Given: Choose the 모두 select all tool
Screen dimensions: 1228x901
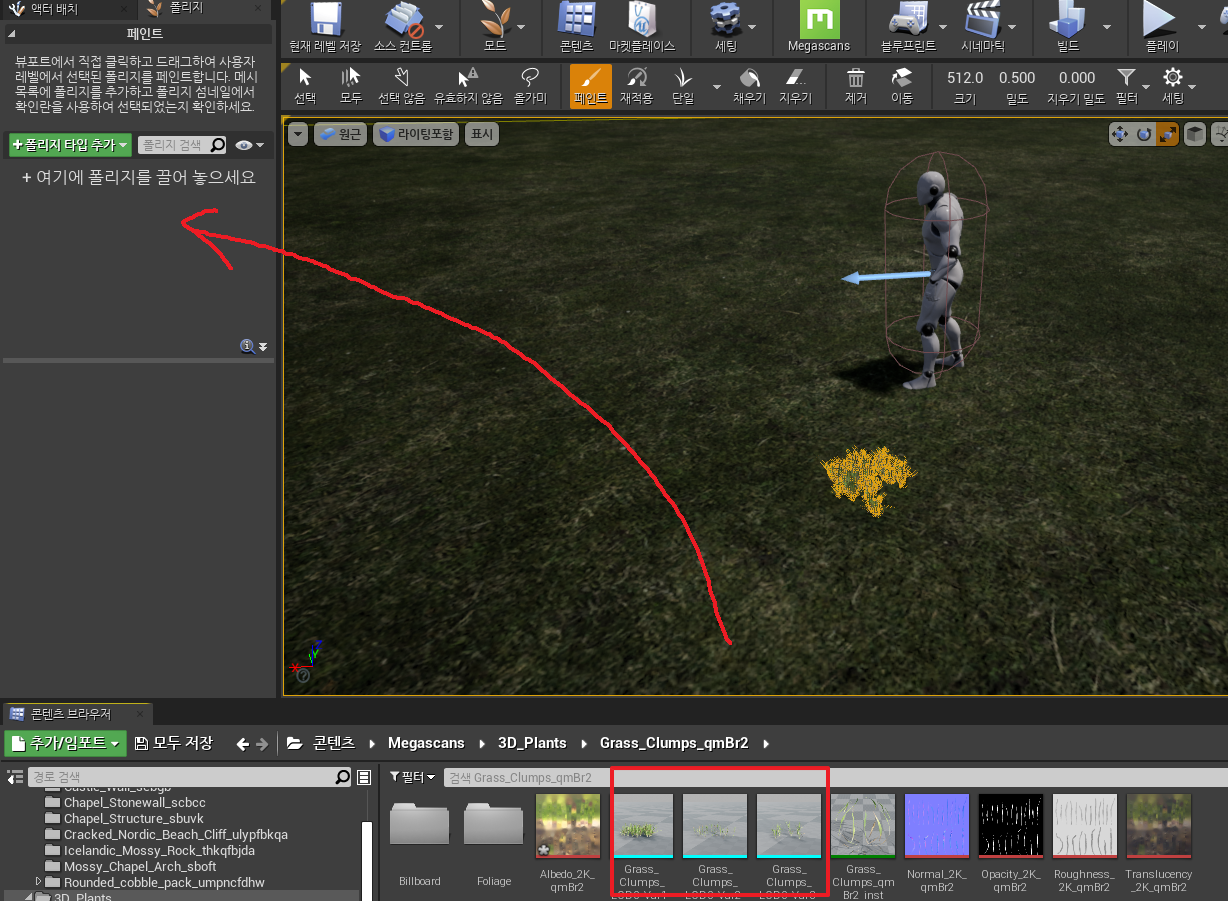Looking at the screenshot, I should point(350,86).
